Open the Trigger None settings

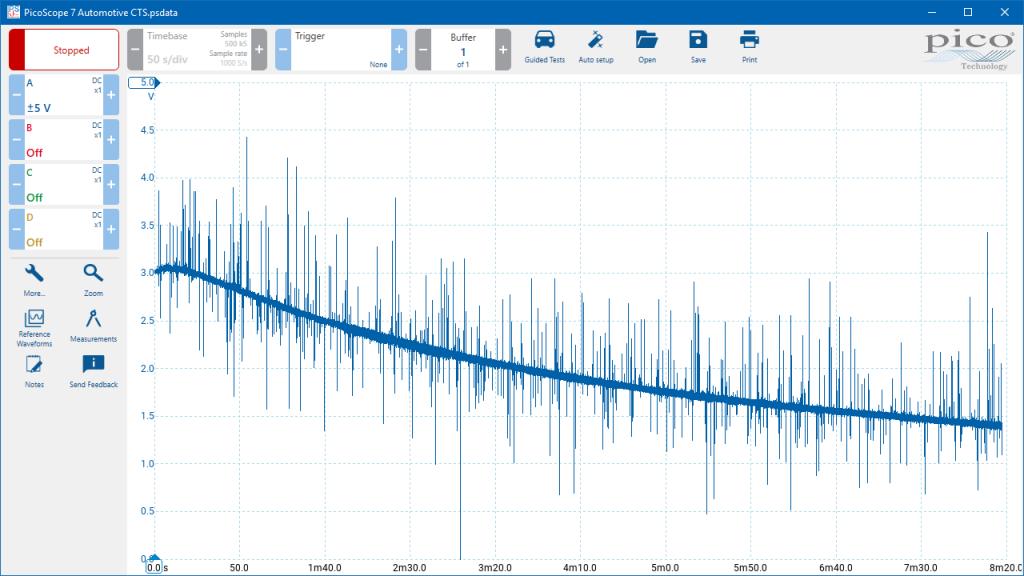tap(341, 50)
